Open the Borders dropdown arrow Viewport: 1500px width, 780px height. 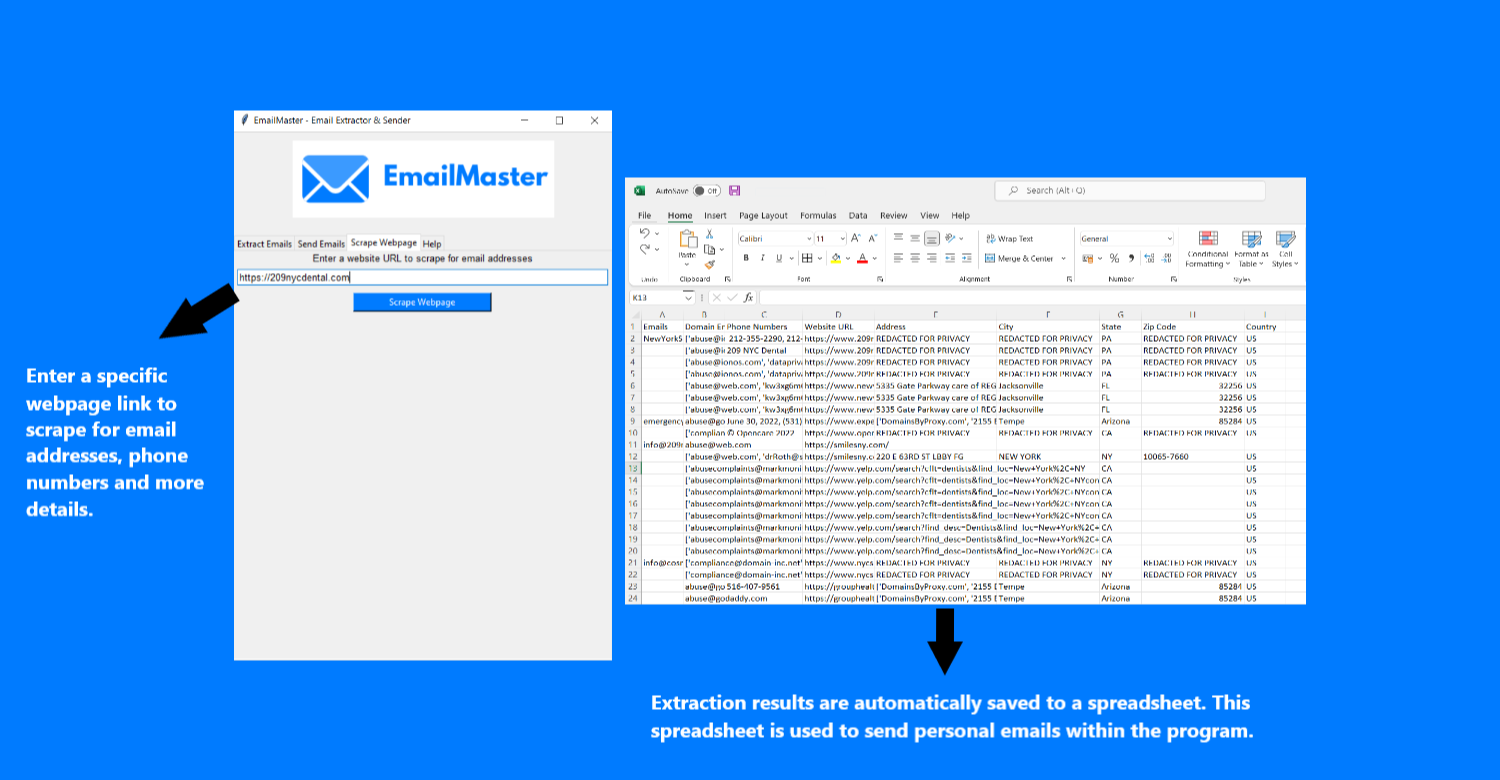point(820,259)
